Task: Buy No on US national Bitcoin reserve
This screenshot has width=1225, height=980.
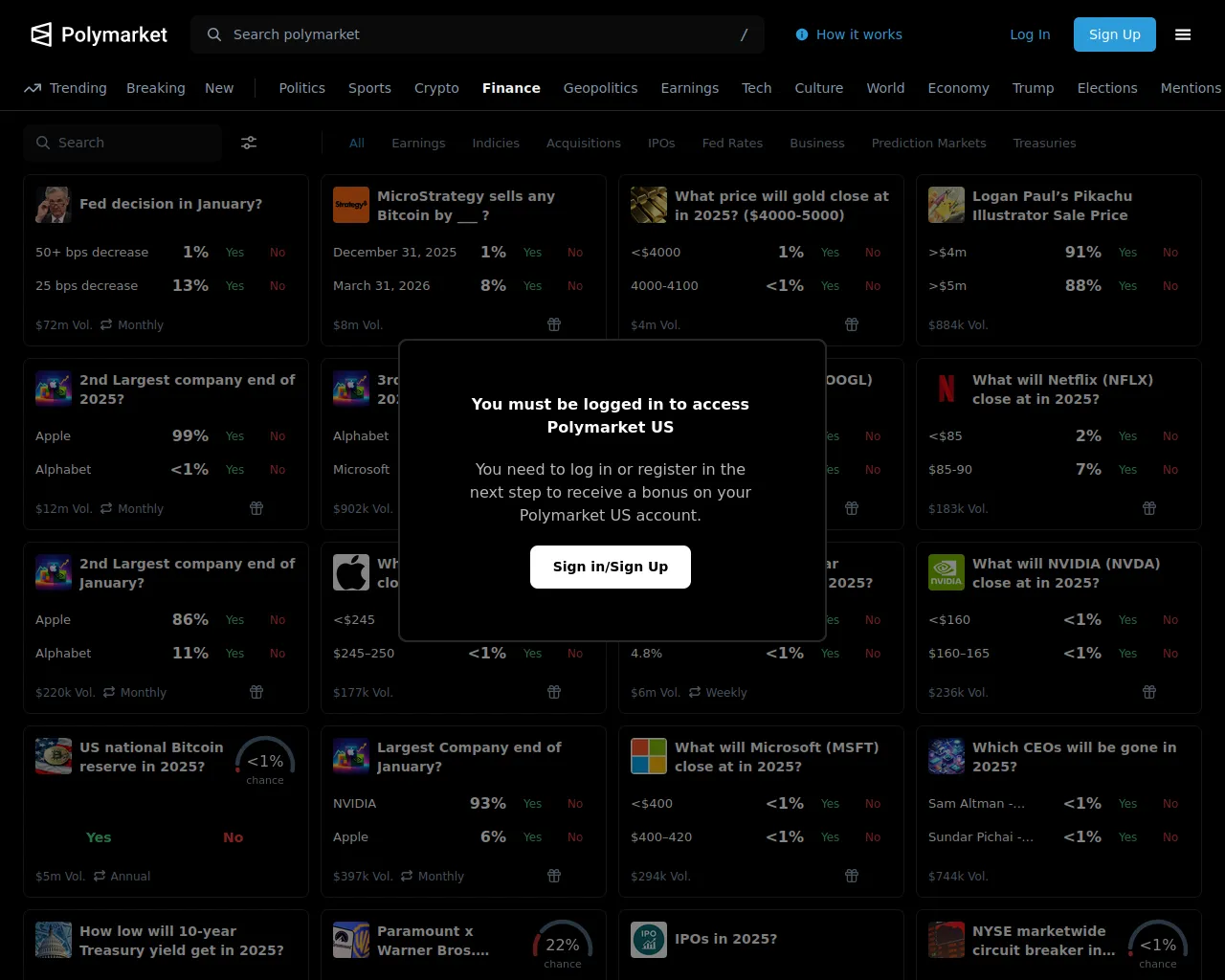Action: tap(234, 837)
